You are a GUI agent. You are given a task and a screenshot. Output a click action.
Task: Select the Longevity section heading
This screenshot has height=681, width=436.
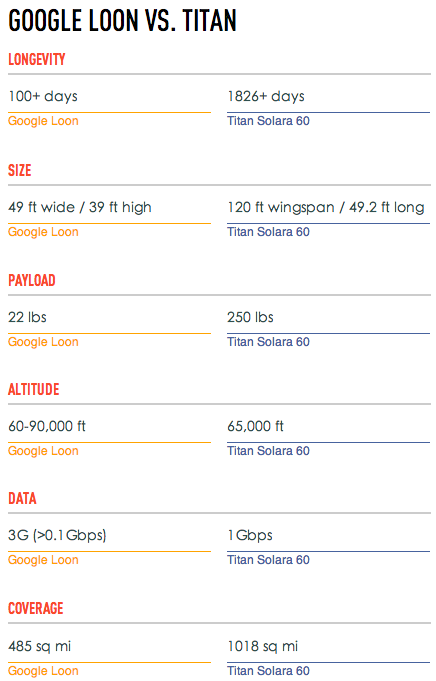(x=37, y=59)
